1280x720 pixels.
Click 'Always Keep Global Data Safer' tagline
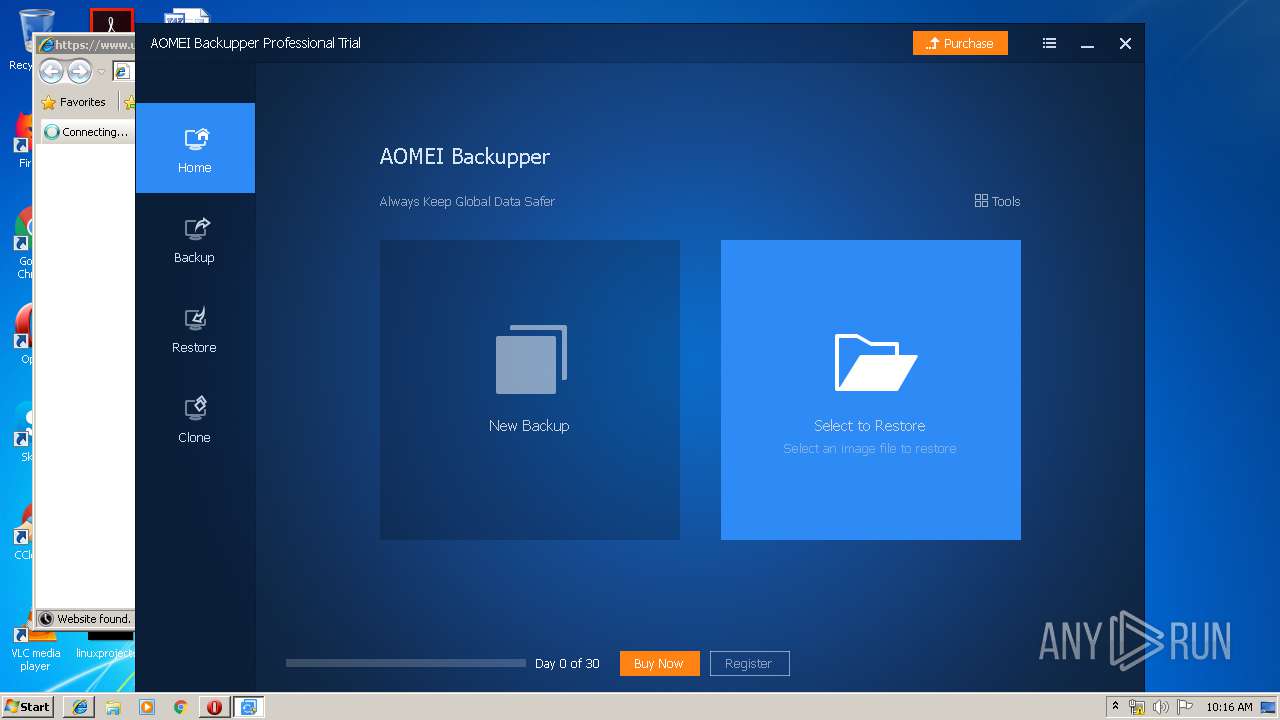point(467,201)
